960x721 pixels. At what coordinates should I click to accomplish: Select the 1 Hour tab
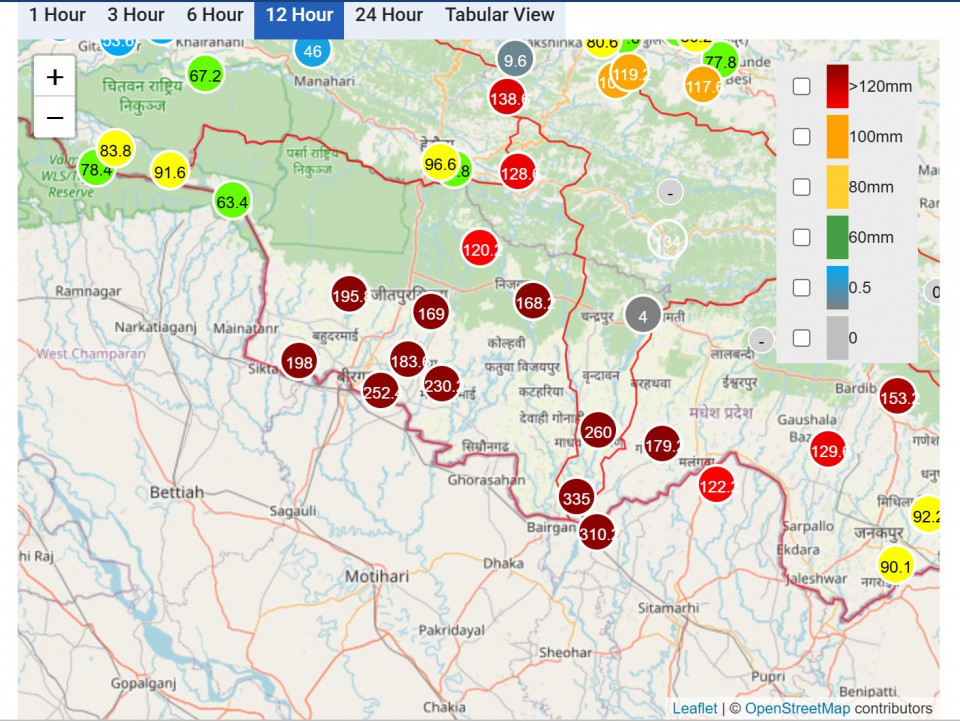click(x=57, y=16)
